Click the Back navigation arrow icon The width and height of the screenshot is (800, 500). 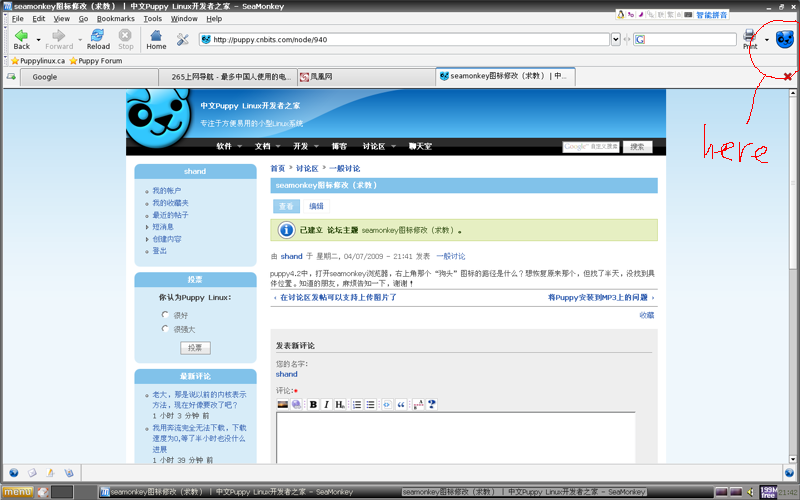tap(21, 35)
